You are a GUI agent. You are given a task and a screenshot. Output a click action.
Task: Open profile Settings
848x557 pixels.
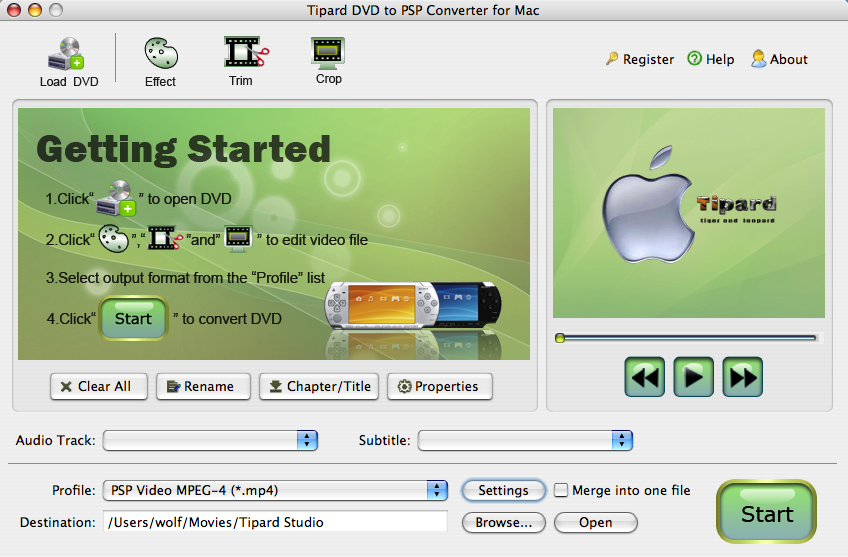(x=504, y=490)
